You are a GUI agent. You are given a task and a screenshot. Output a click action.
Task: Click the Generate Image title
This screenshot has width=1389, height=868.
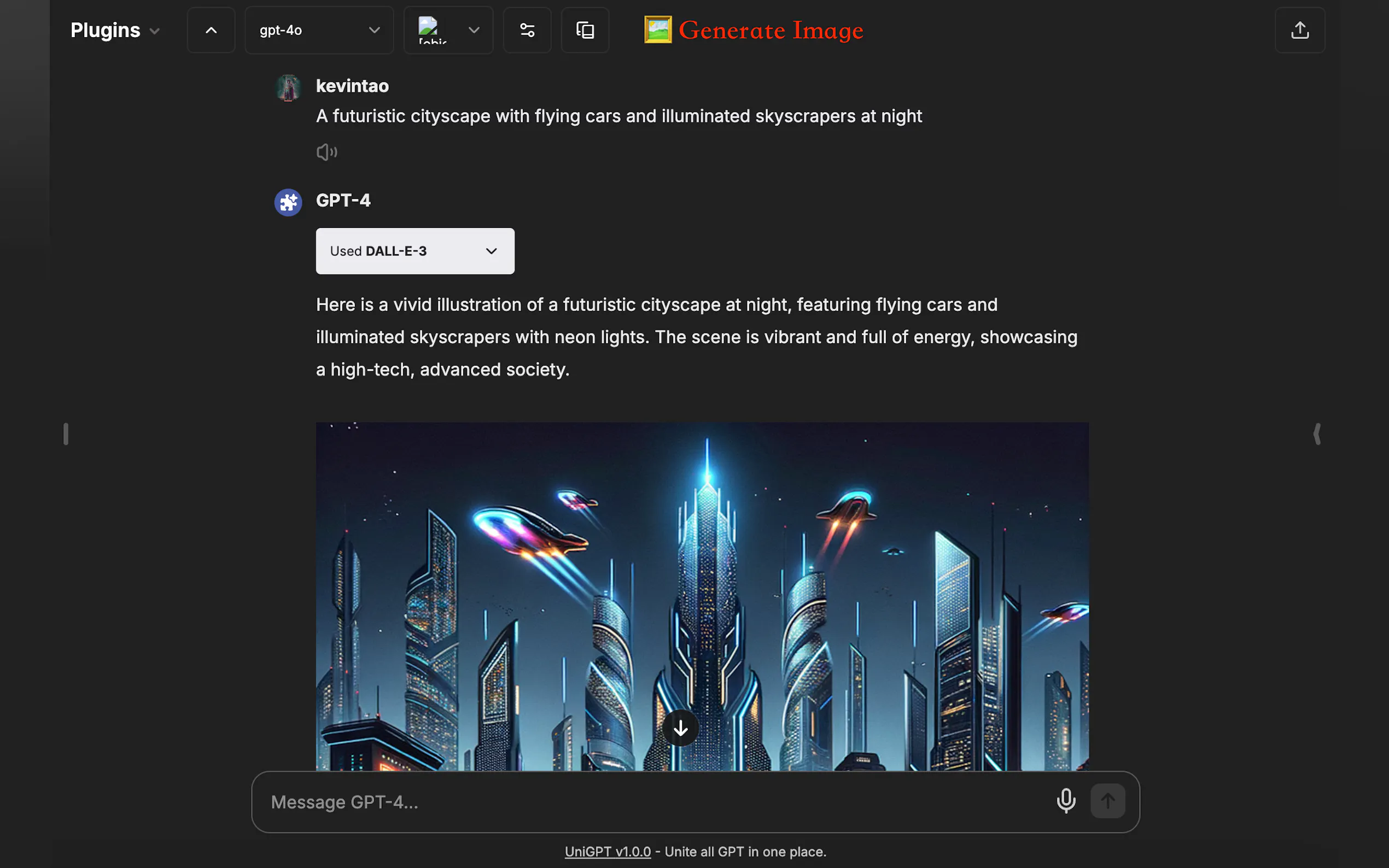771,31
